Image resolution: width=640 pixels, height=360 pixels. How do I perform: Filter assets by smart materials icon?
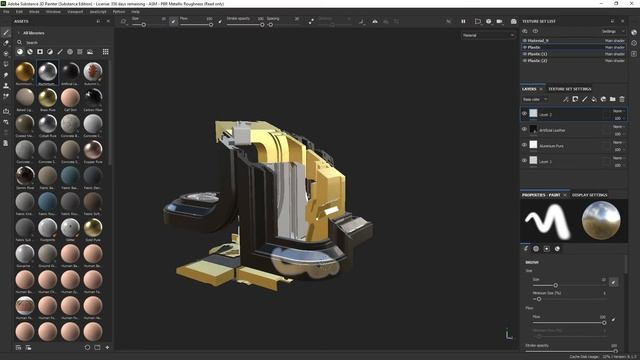30,52
